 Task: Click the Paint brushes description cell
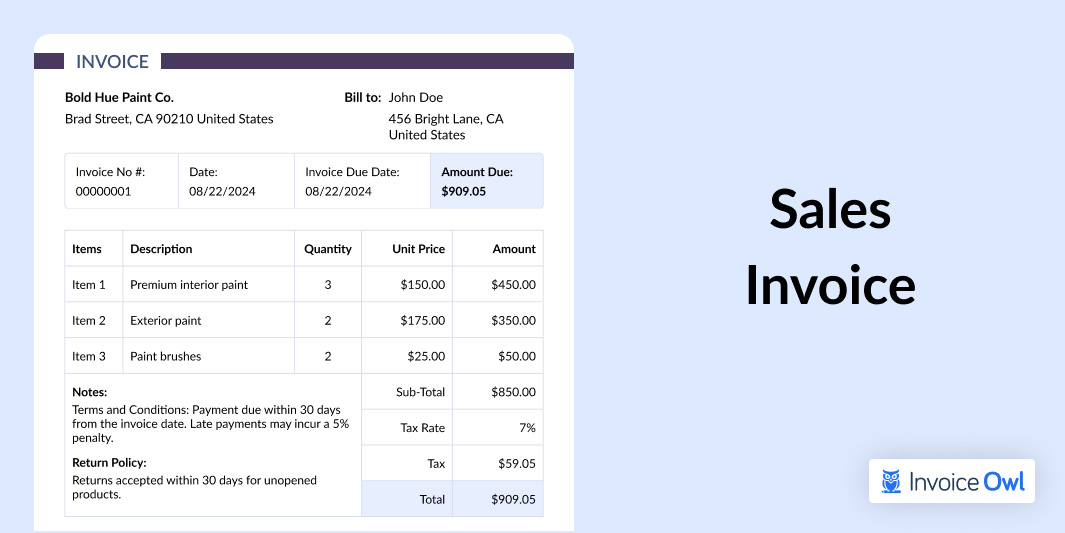(166, 356)
